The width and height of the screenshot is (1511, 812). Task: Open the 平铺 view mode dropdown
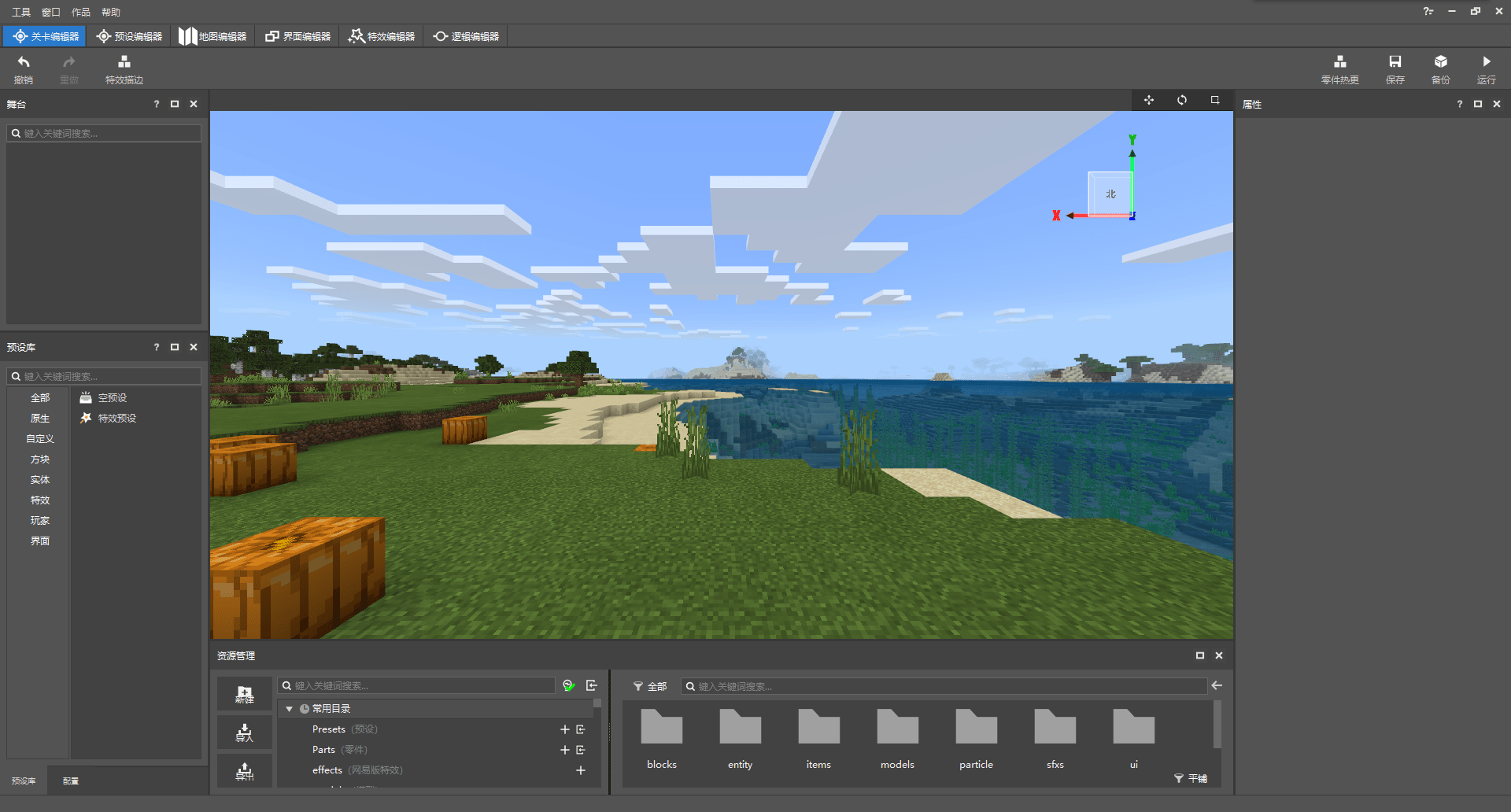[1191, 778]
